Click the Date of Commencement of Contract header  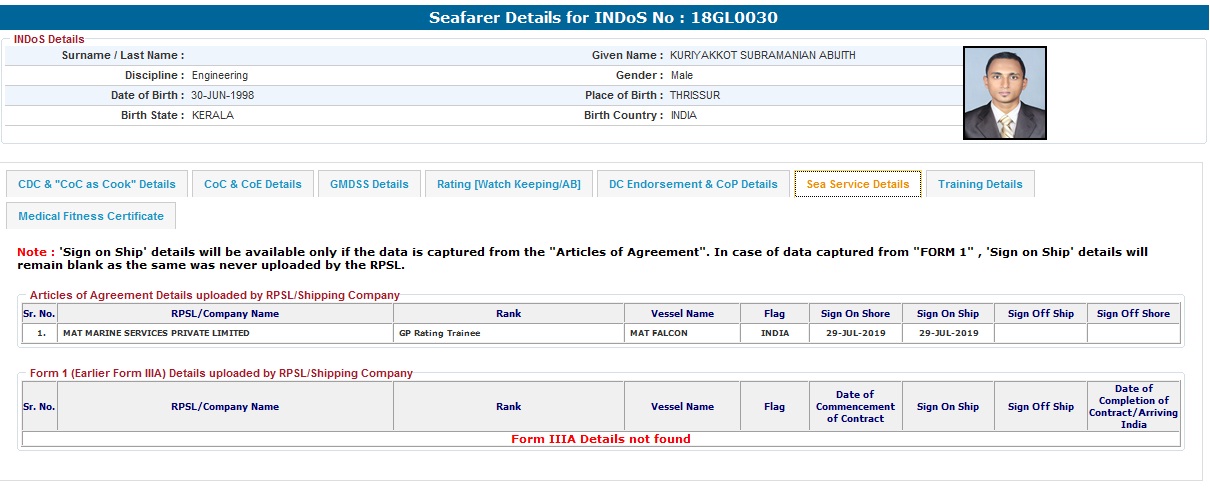(855, 407)
